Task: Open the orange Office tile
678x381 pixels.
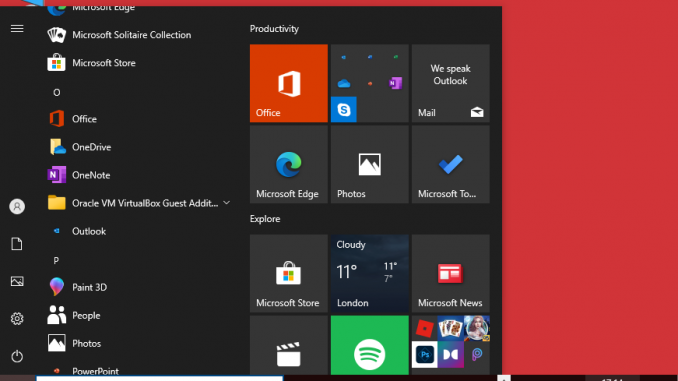Action: (x=288, y=83)
